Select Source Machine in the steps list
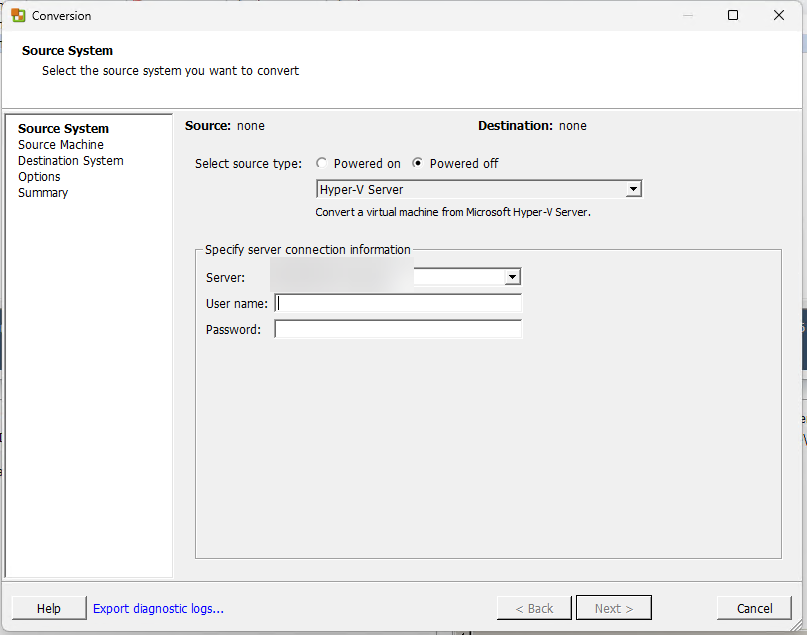Viewport: 807px width, 635px height. [x=60, y=145]
